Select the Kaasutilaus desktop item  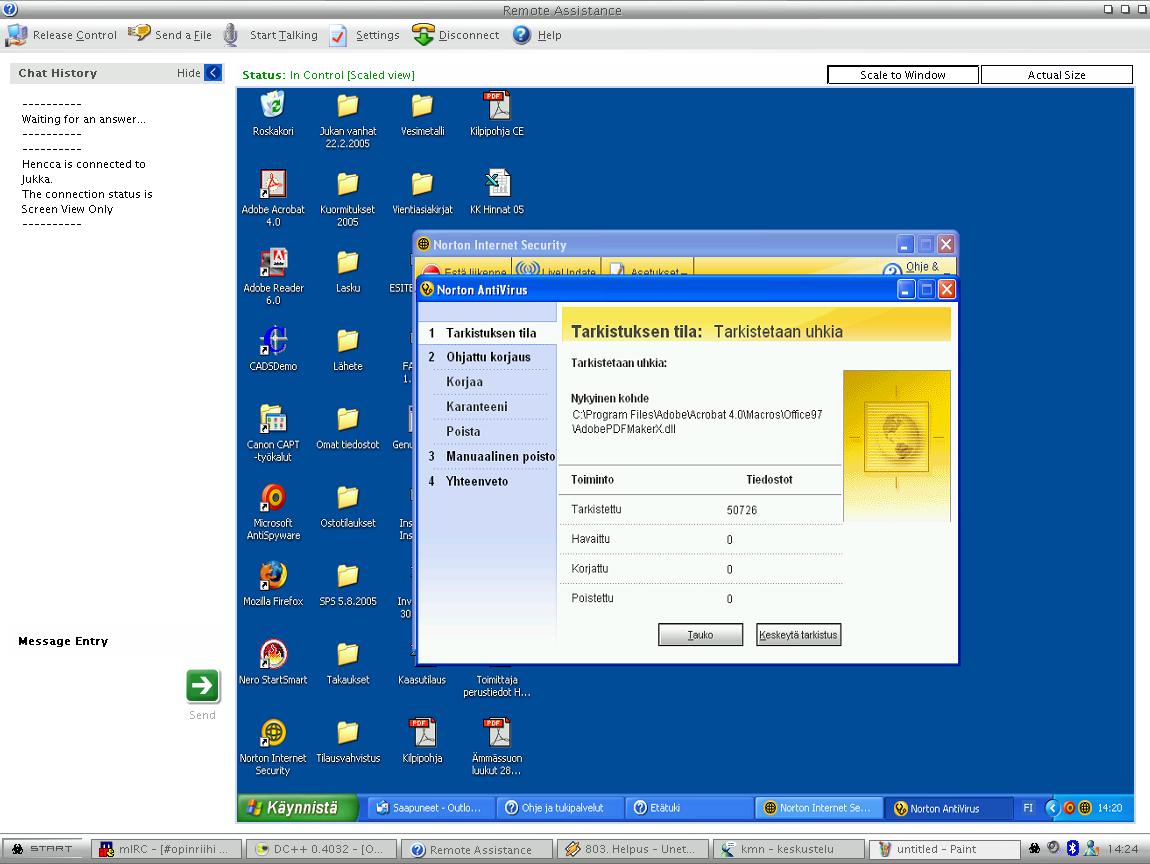(422, 679)
